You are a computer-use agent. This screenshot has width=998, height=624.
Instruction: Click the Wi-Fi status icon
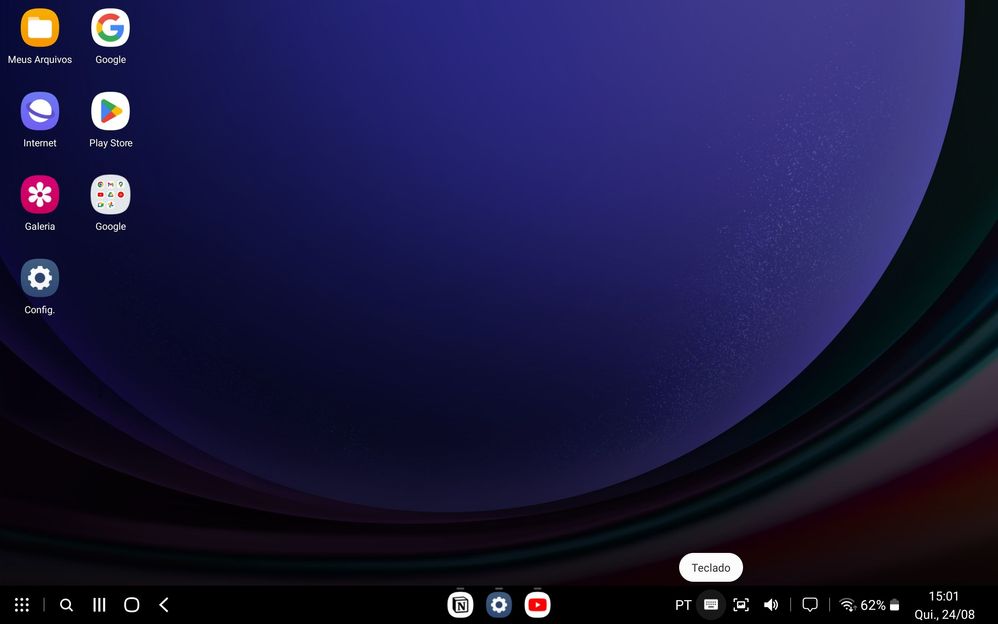(x=847, y=605)
